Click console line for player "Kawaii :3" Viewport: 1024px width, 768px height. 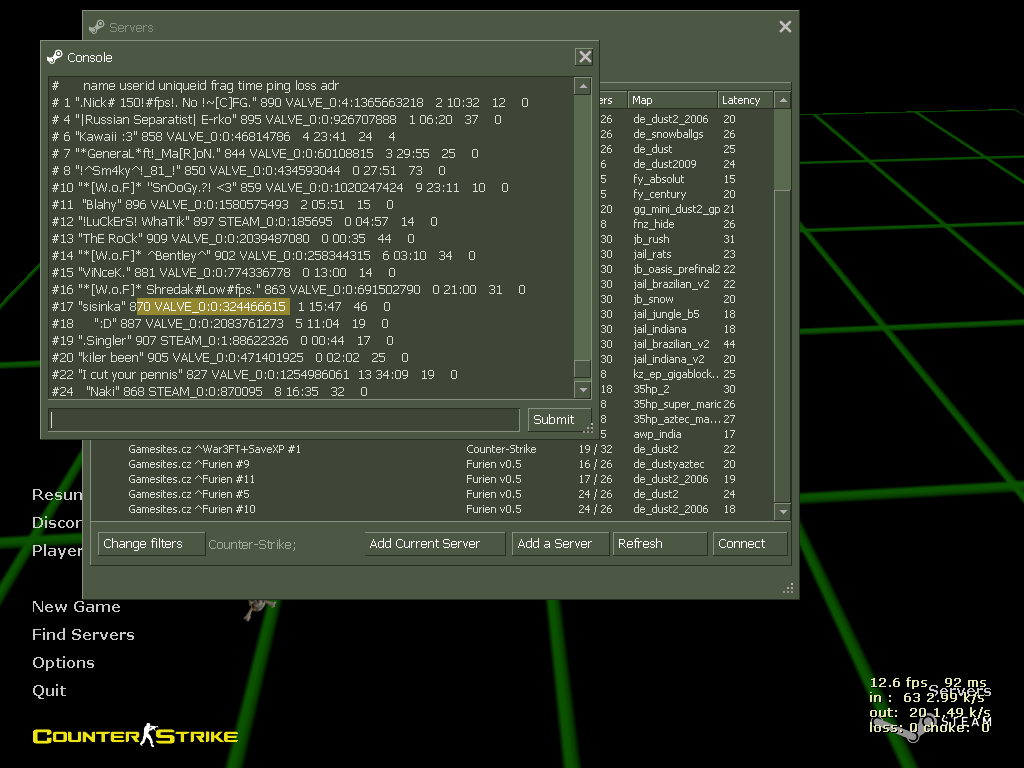pos(223,137)
